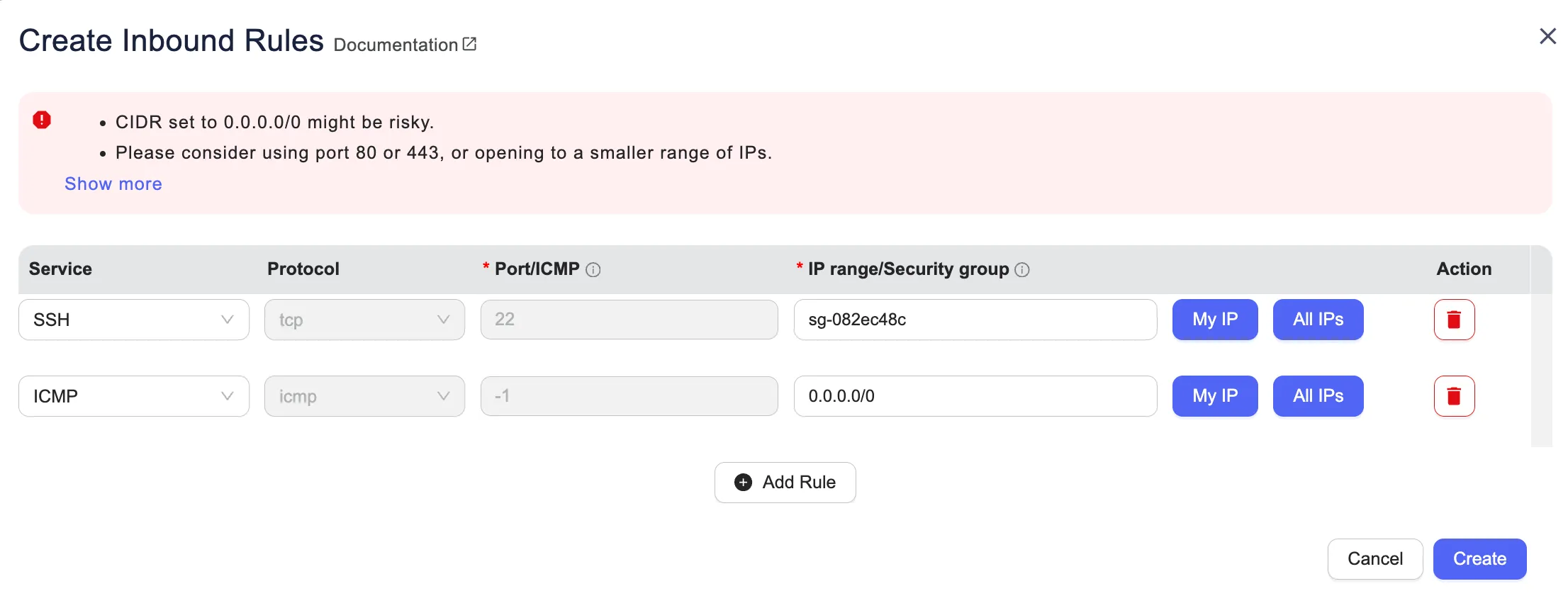Viewport: 1568px width, 608px height.
Task: Delete the ICMP inbound rule
Action: pyautogui.click(x=1454, y=396)
